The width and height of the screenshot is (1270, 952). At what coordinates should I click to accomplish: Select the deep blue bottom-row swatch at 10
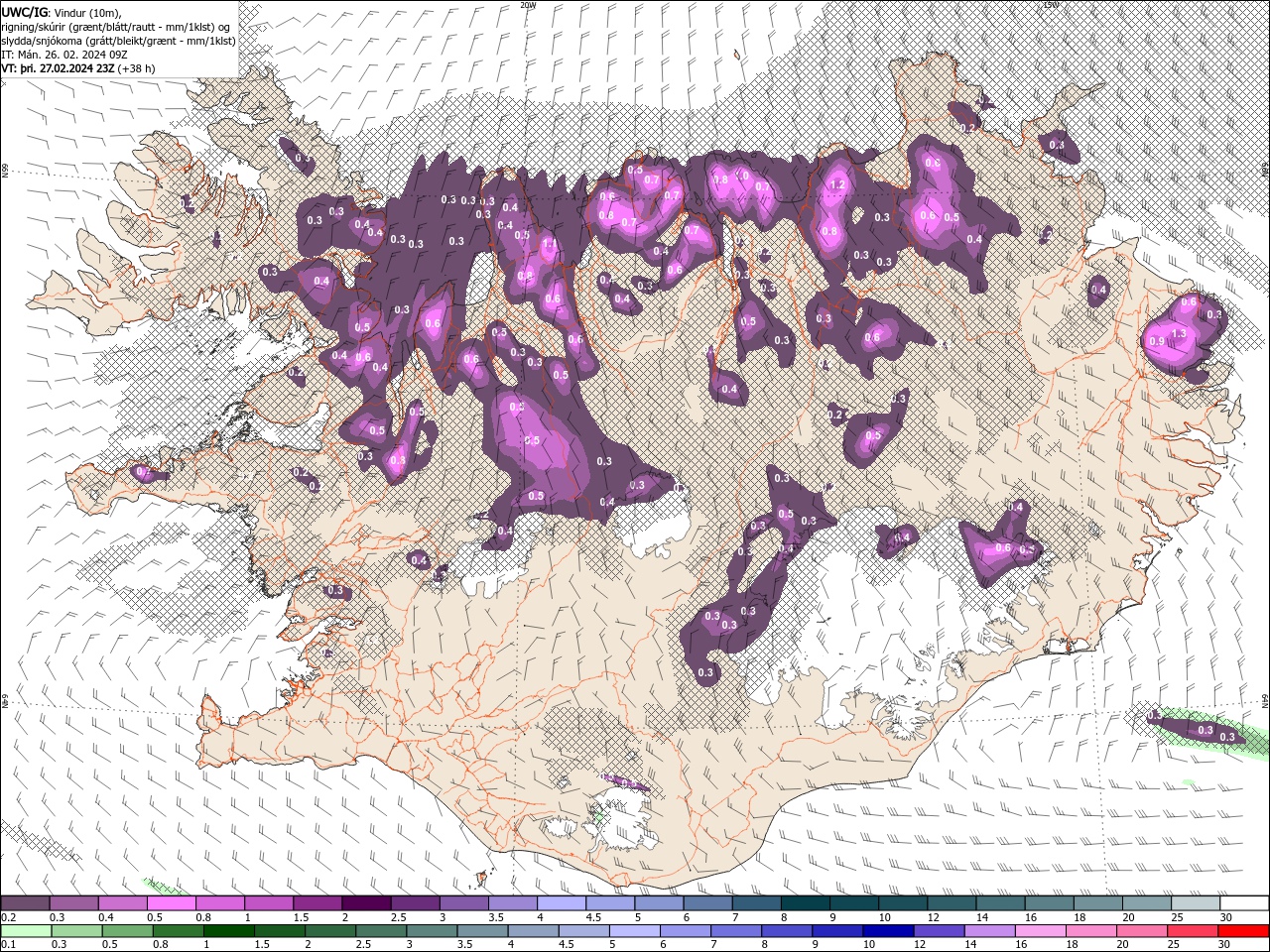[x=886, y=931]
